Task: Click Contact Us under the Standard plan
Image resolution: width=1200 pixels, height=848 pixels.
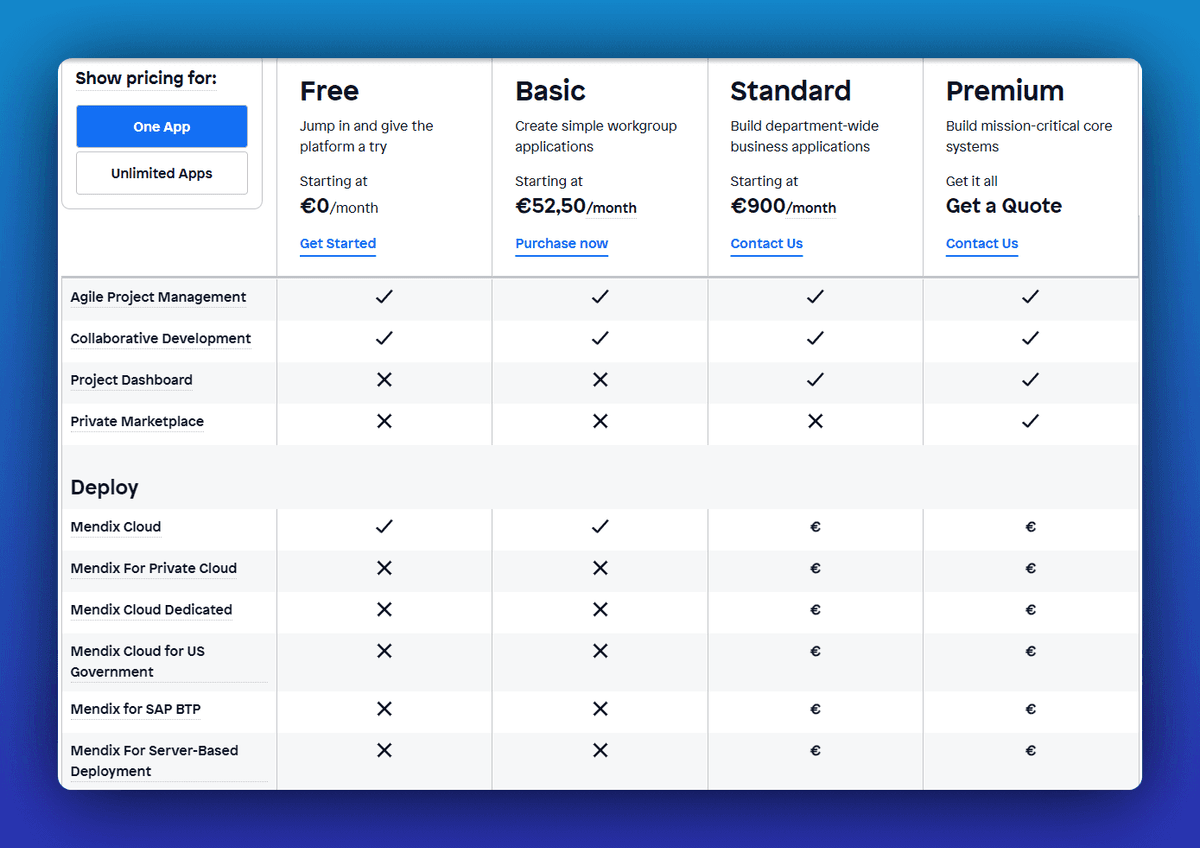Action: (766, 243)
